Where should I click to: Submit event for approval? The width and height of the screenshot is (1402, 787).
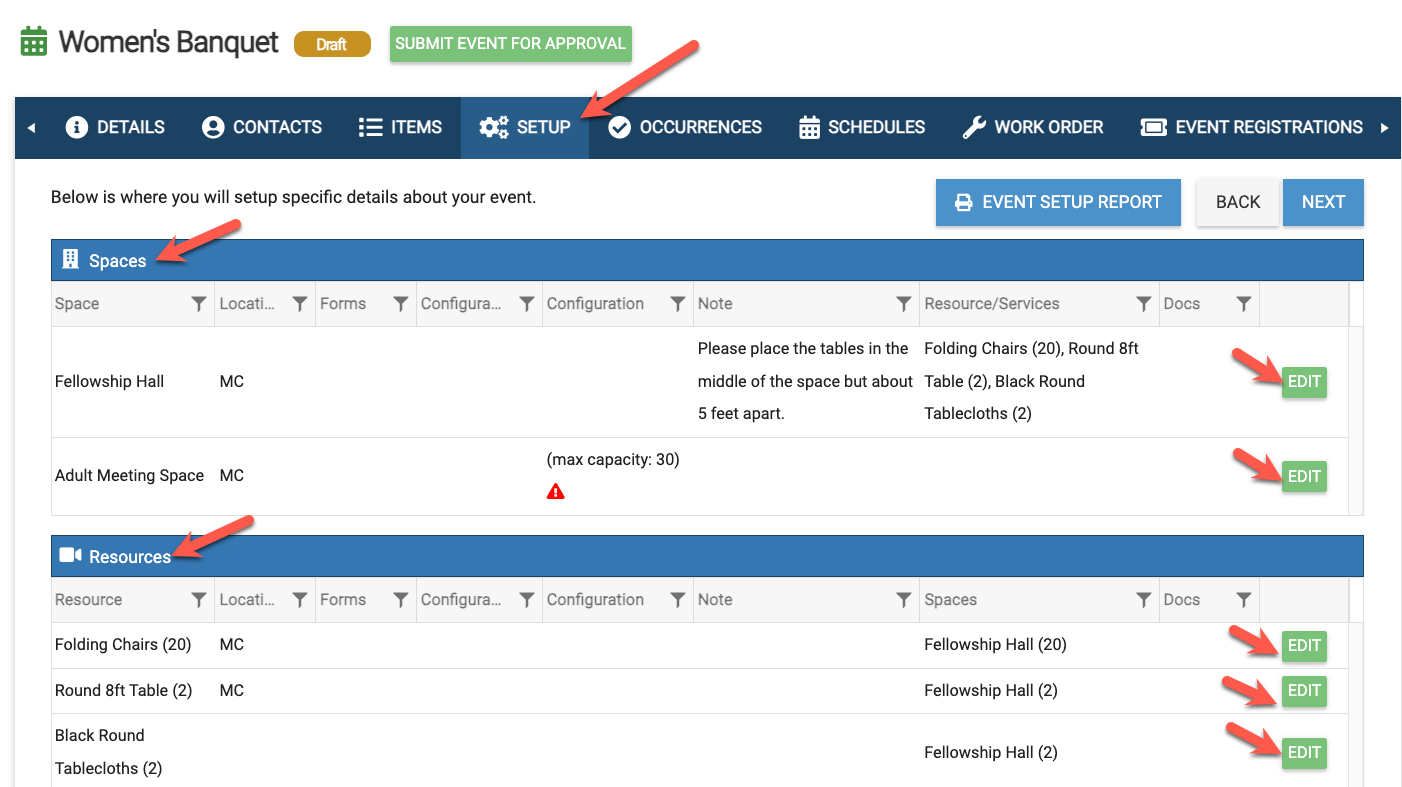[510, 44]
